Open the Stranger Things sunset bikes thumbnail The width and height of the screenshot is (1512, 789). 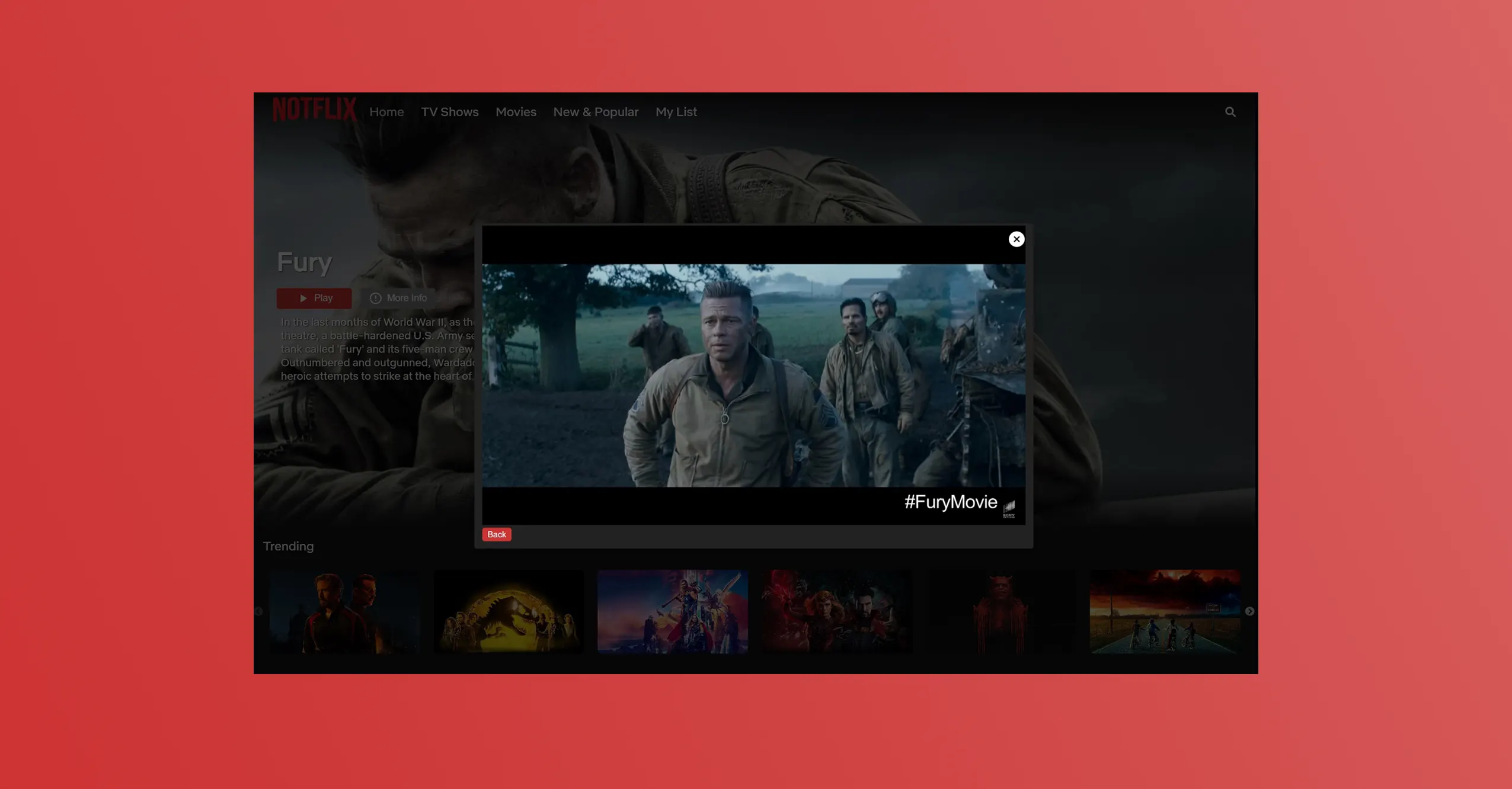[1165, 611]
